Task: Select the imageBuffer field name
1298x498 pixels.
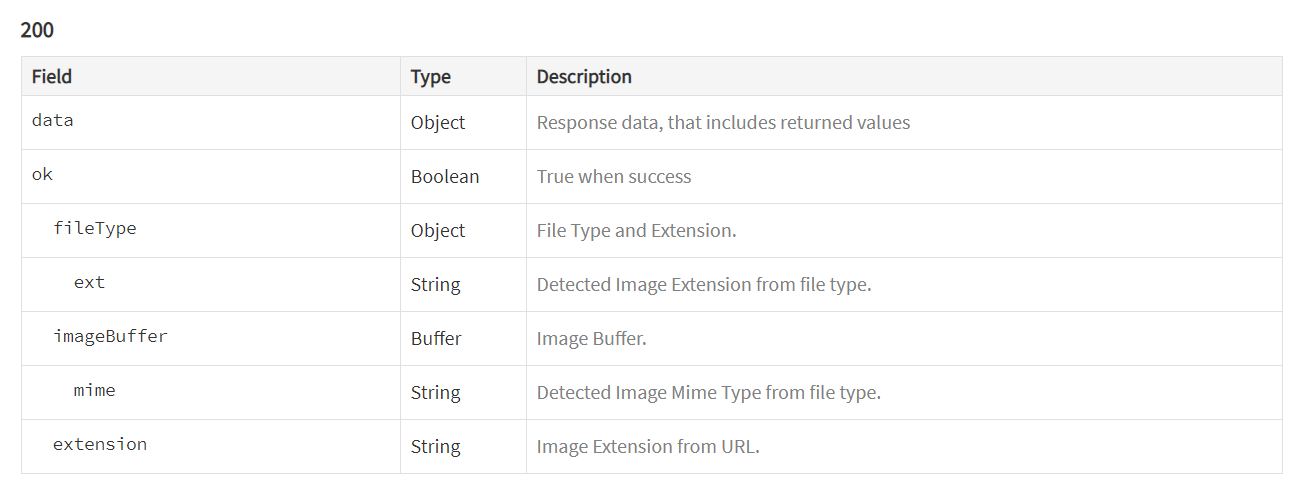Action: point(110,336)
